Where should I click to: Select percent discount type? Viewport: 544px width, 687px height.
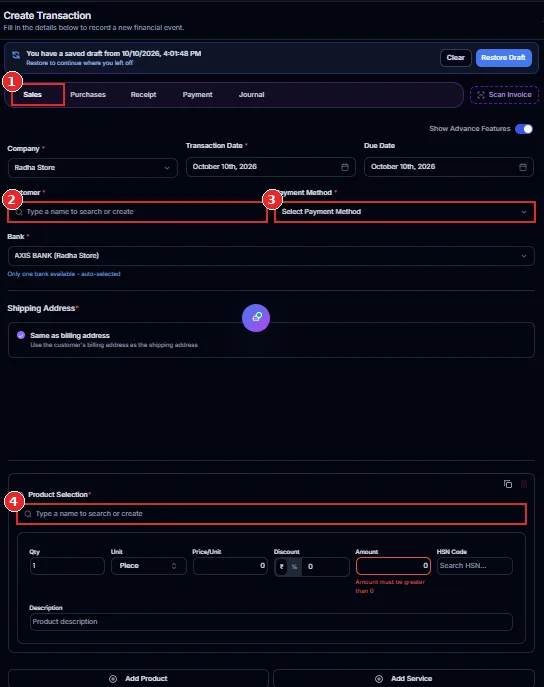[x=294, y=567]
